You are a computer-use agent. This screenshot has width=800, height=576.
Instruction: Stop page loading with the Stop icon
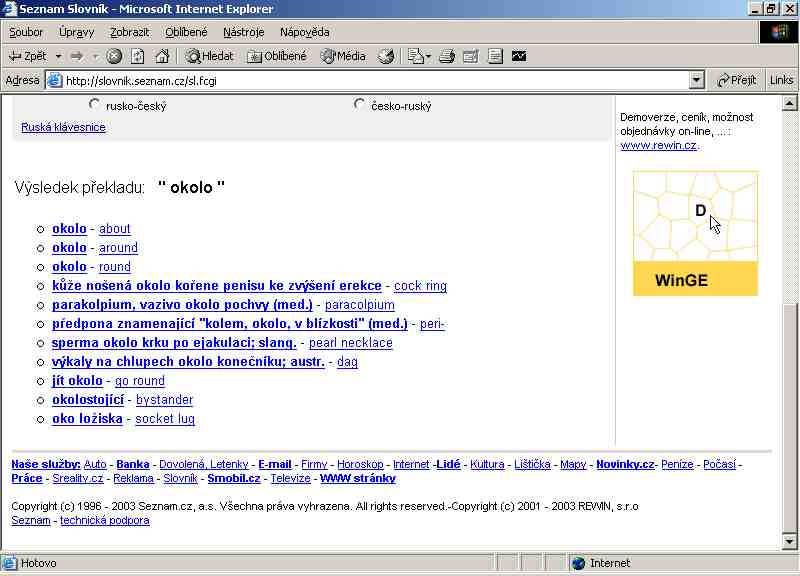(x=114, y=56)
